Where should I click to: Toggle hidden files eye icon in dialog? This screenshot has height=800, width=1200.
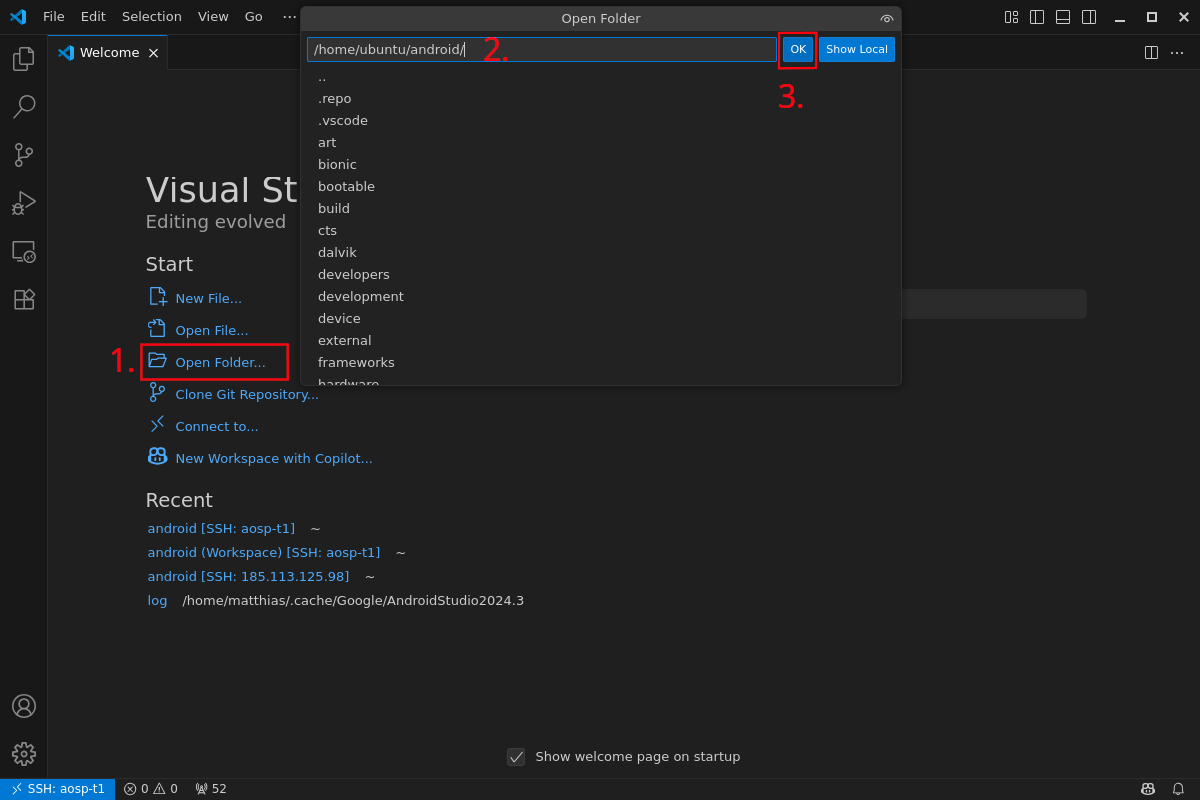pos(886,19)
